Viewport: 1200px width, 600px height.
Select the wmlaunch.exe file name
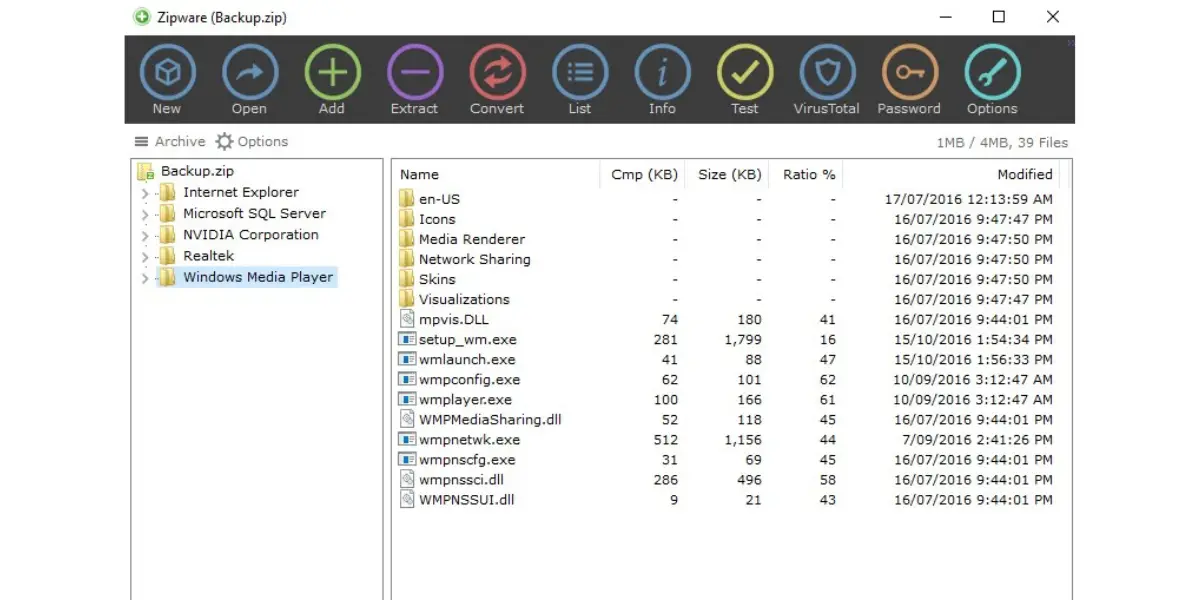click(x=467, y=359)
